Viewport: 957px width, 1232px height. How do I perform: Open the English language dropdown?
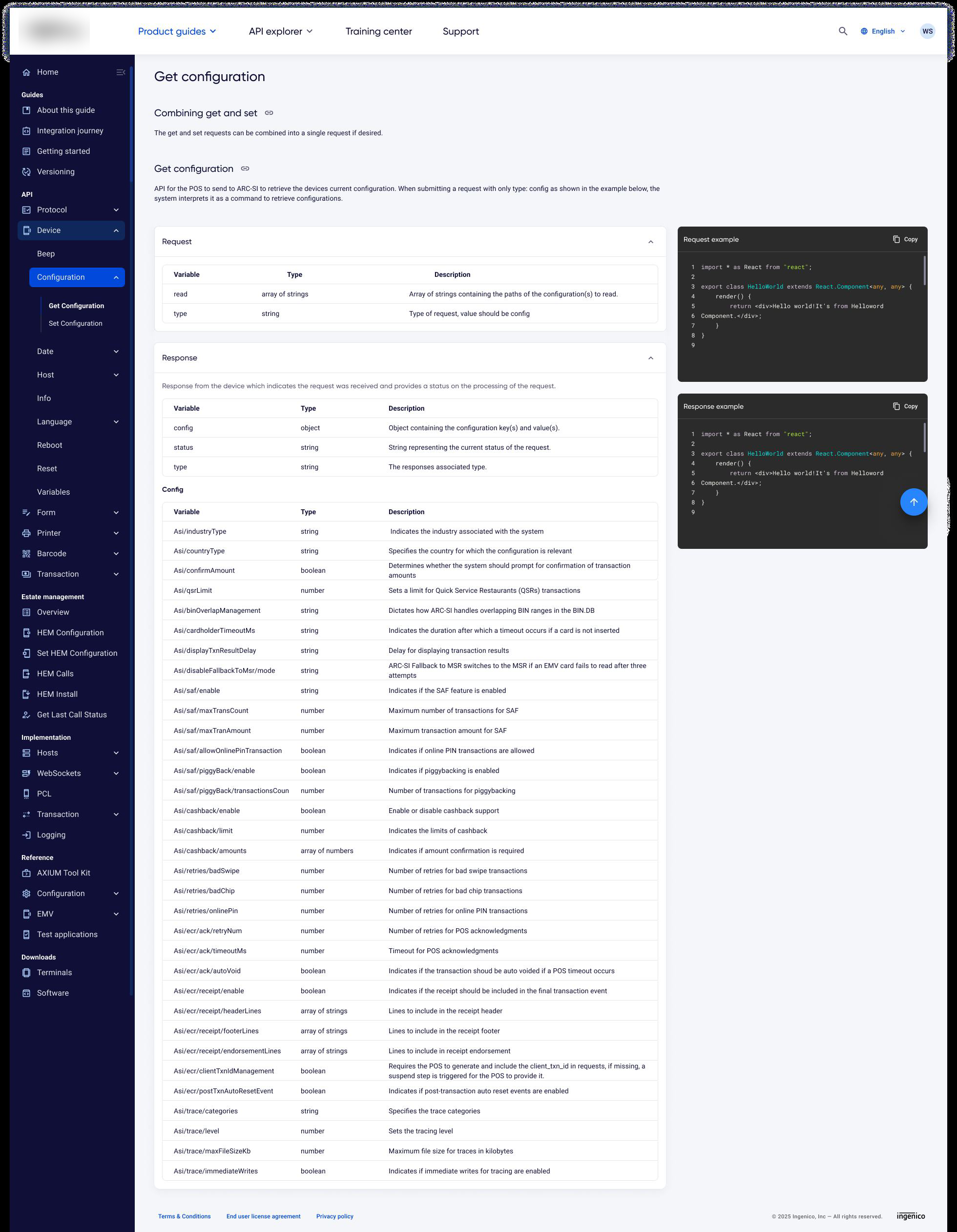tap(883, 31)
